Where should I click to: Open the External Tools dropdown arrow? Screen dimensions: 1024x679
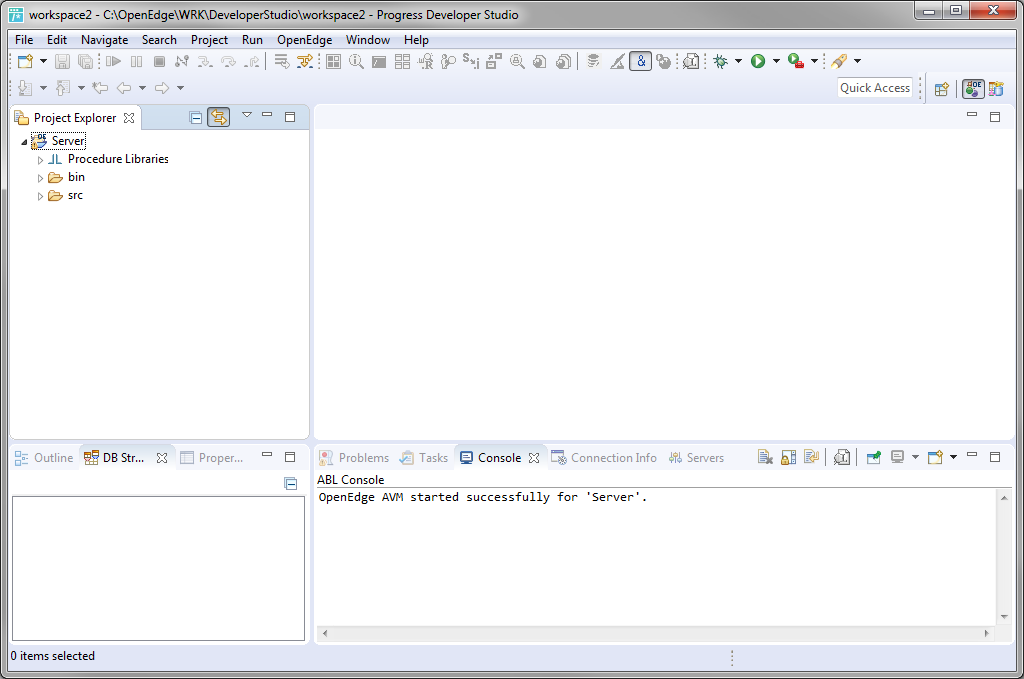(814, 61)
